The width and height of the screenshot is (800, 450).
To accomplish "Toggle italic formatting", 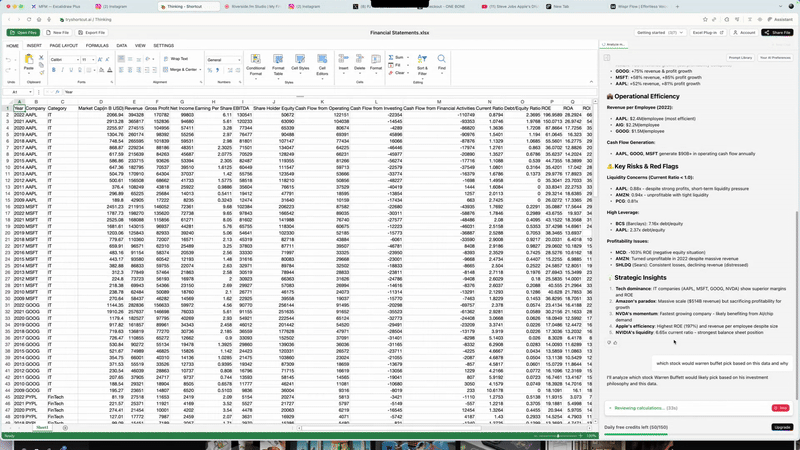I will (61, 70).
